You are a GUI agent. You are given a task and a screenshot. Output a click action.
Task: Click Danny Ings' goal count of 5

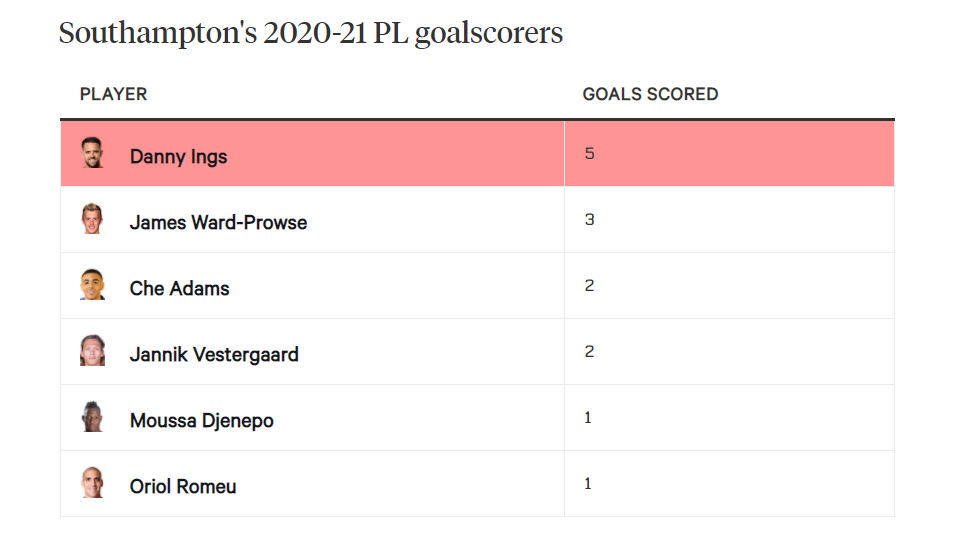click(590, 153)
